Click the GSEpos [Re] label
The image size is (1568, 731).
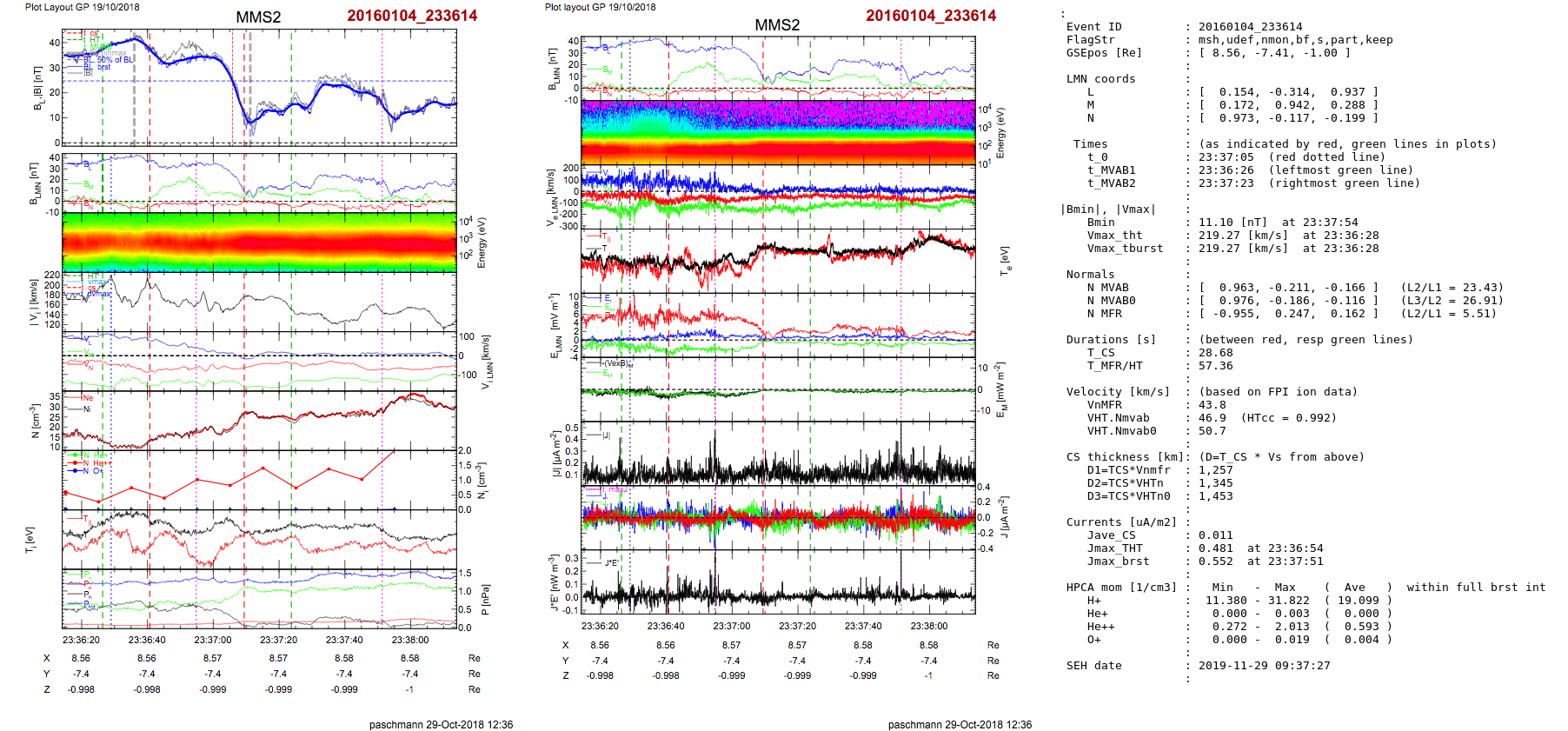(x=1104, y=53)
